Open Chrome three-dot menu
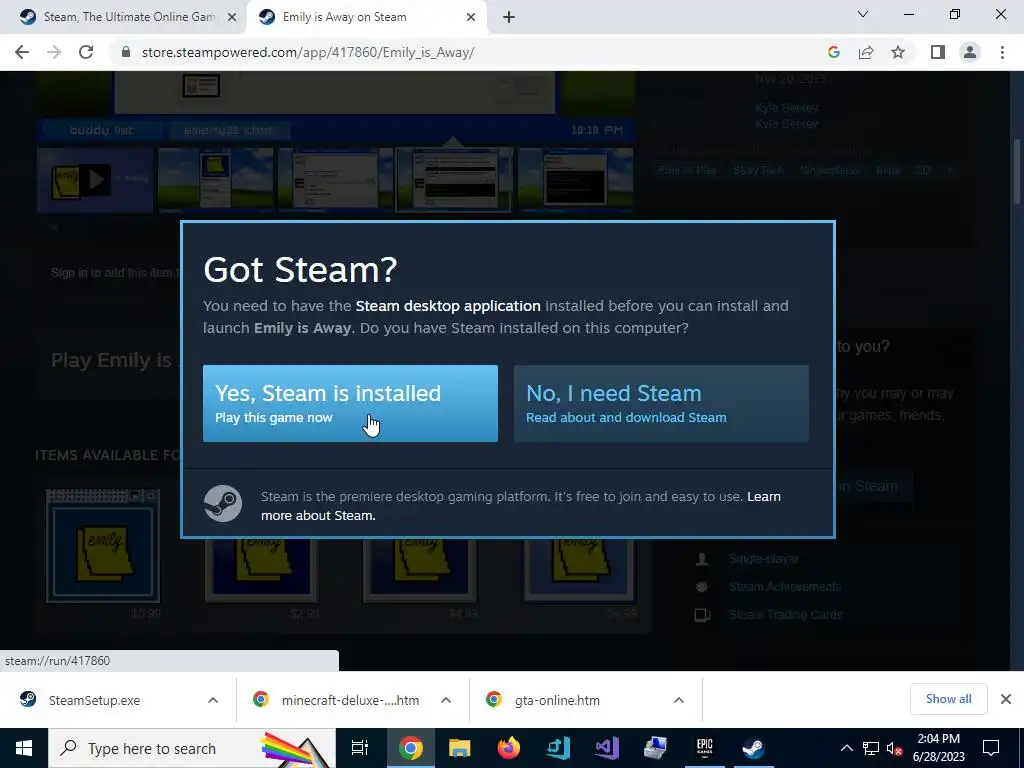 coord(1002,52)
